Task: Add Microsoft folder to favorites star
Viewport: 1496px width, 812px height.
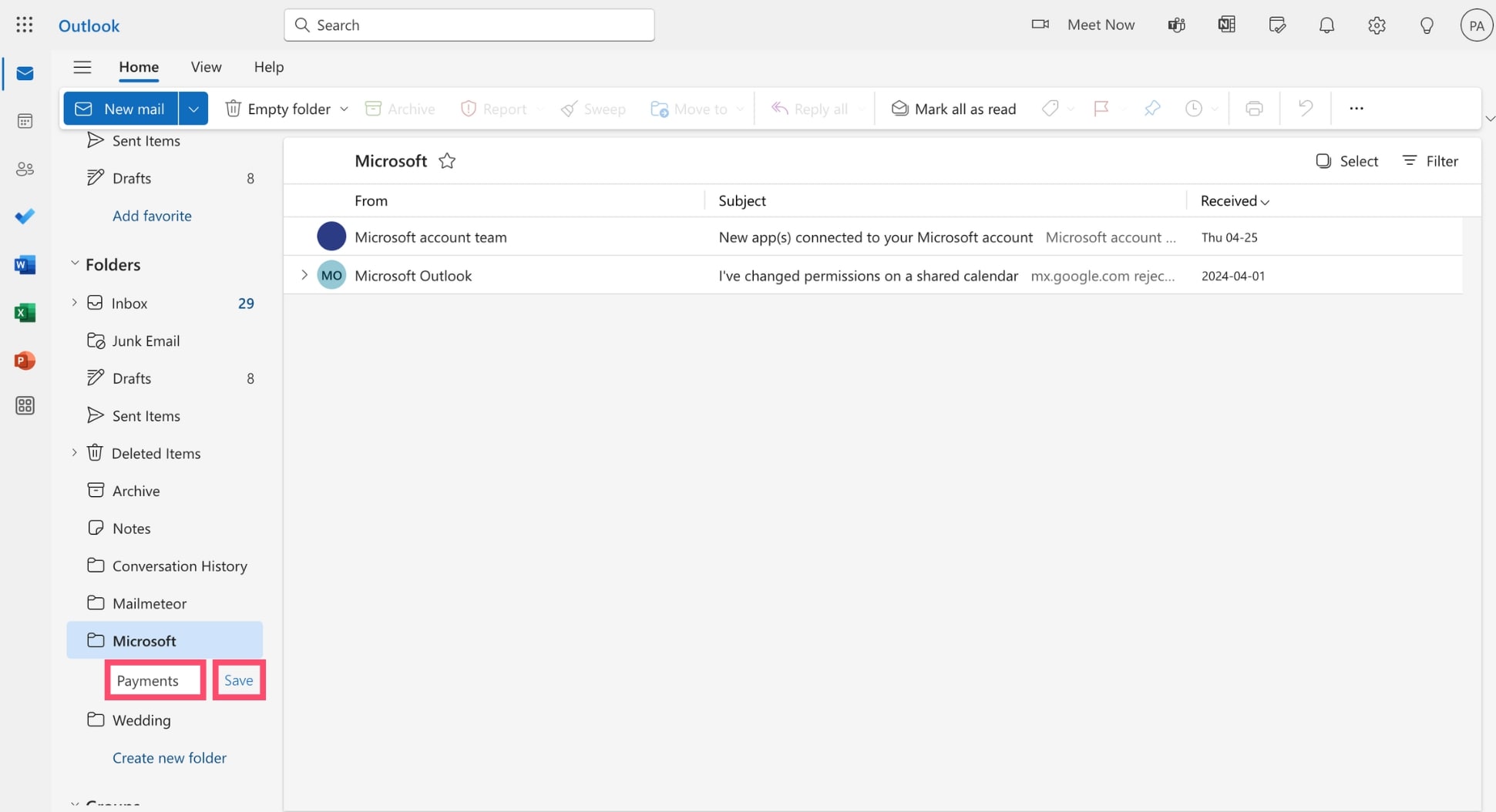Action: pyautogui.click(x=447, y=161)
